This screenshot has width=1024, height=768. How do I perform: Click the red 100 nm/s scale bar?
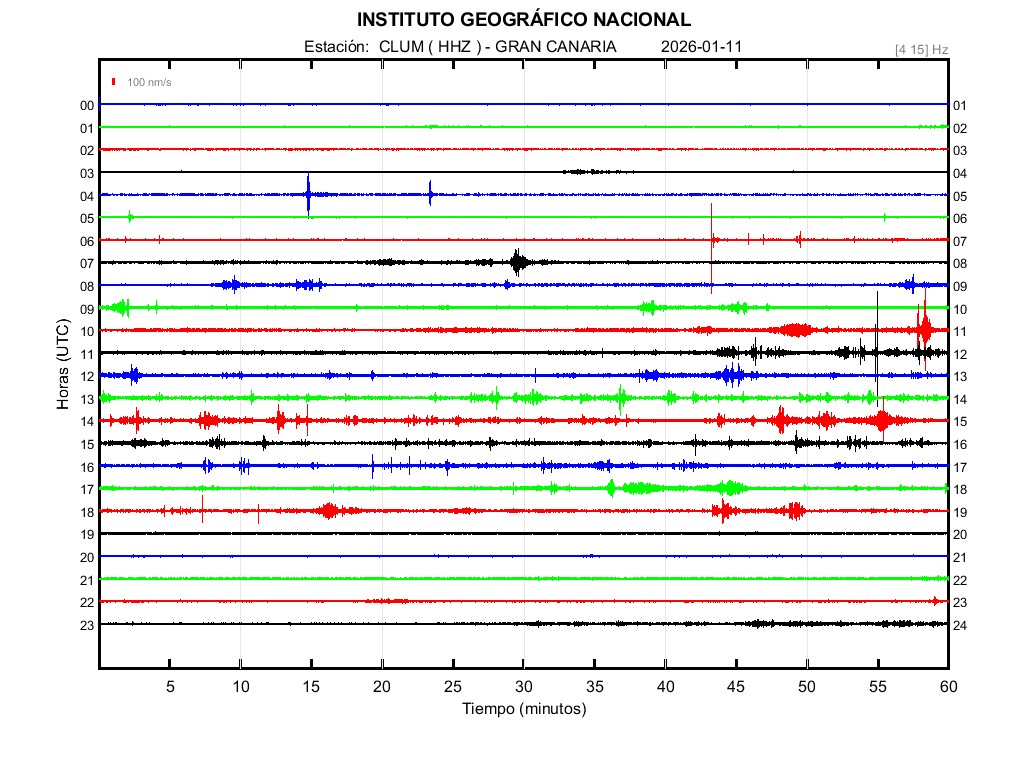(x=115, y=82)
